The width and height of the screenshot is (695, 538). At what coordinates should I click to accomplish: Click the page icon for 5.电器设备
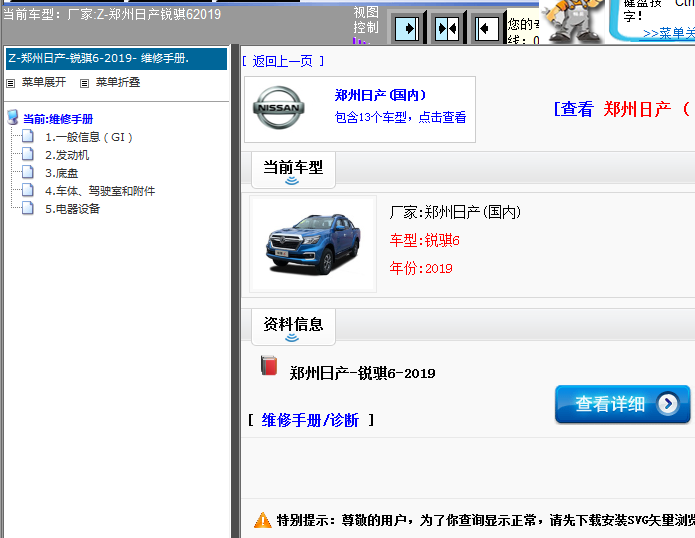point(28,207)
